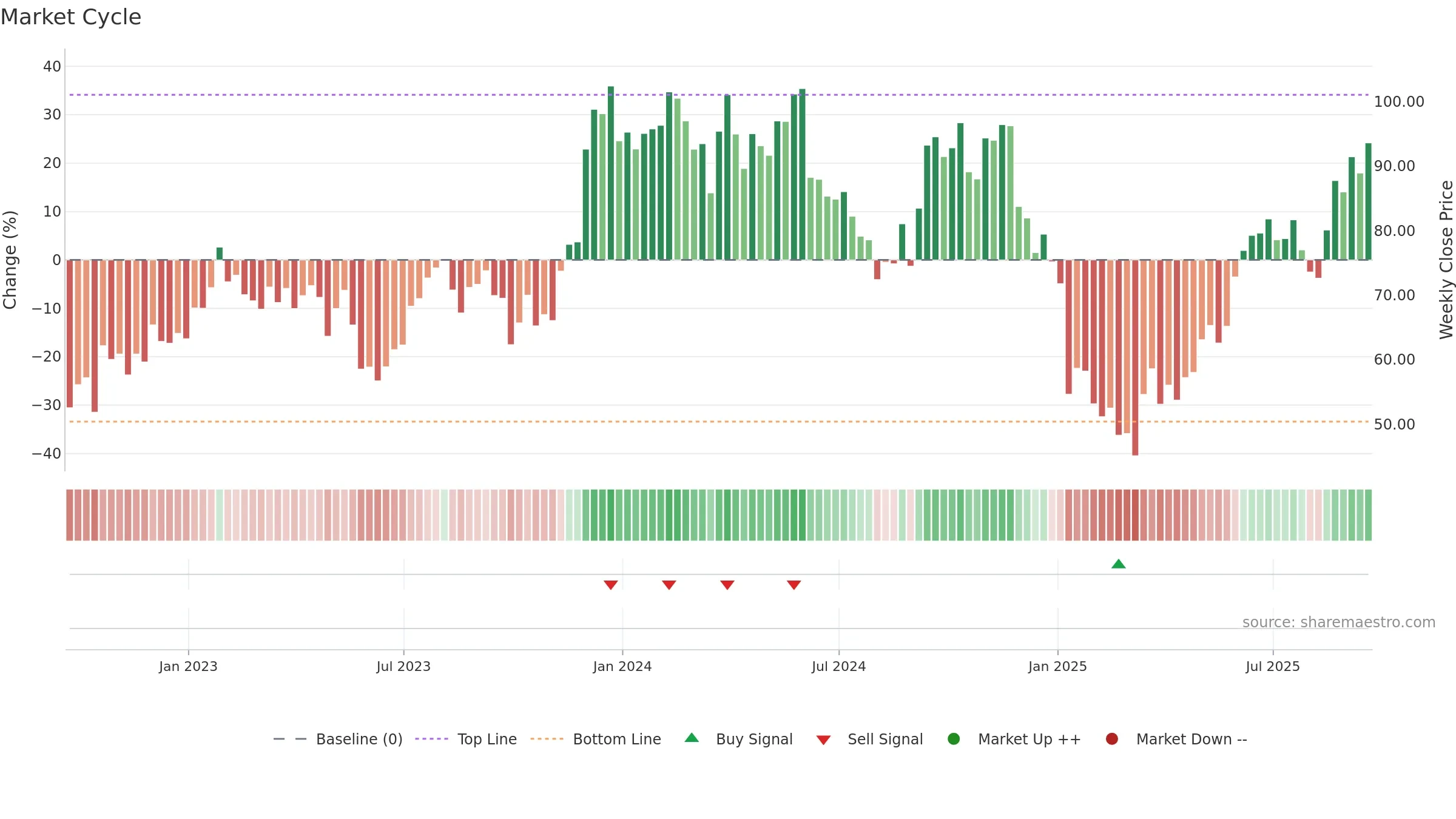Click the 60.00 price axis label
This screenshot has height=819, width=1456.
[1394, 360]
